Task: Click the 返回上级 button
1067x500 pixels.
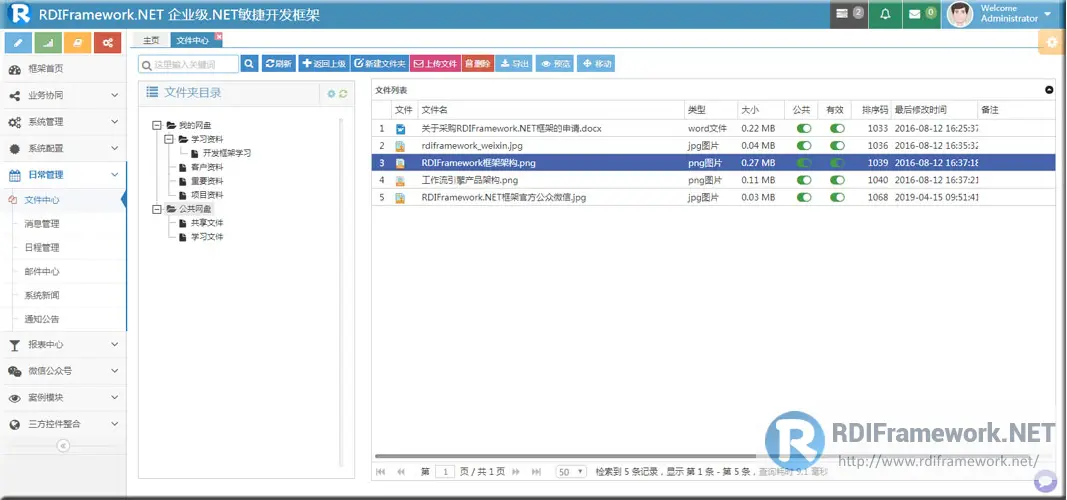Action: pos(324,64)
